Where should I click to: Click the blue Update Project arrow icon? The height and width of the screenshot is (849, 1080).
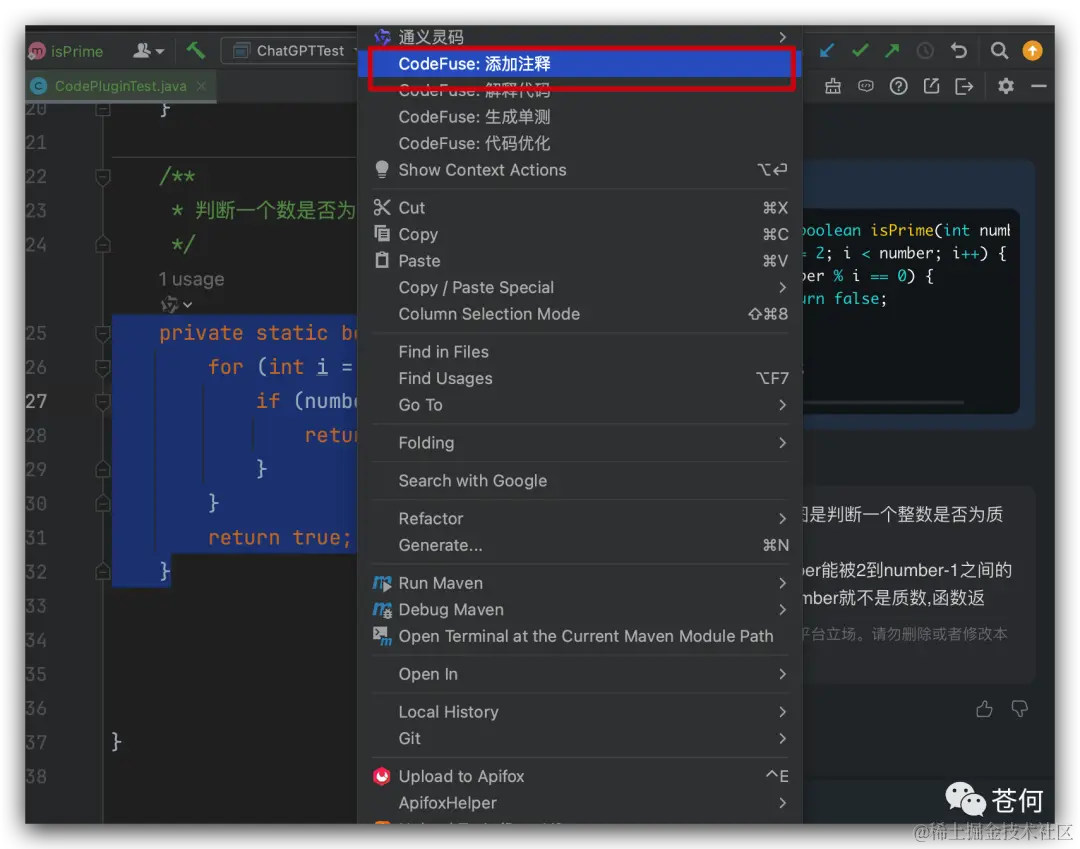click(827, 50)
